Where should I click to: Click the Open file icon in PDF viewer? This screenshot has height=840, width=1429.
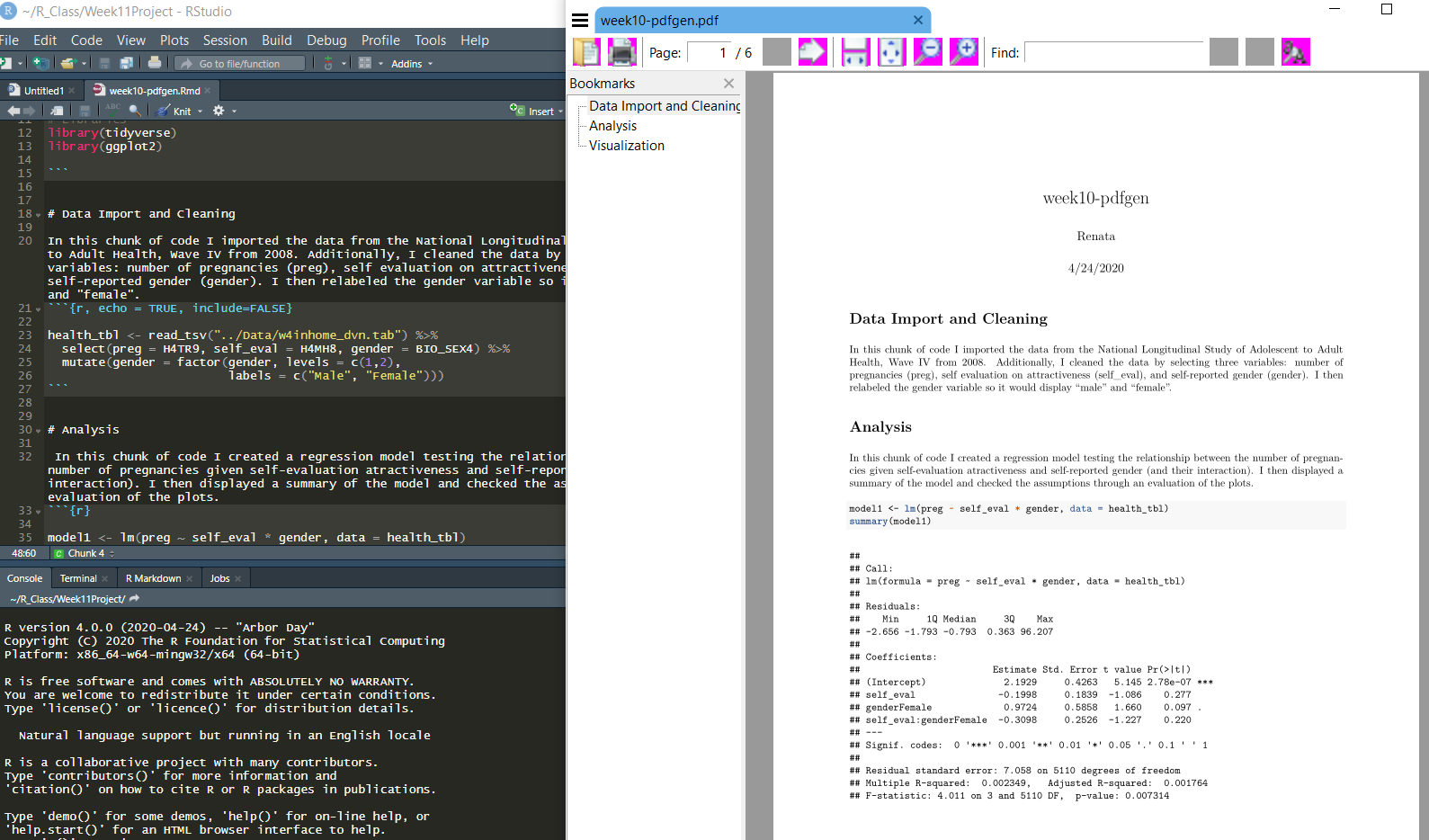tap(587, 52)
